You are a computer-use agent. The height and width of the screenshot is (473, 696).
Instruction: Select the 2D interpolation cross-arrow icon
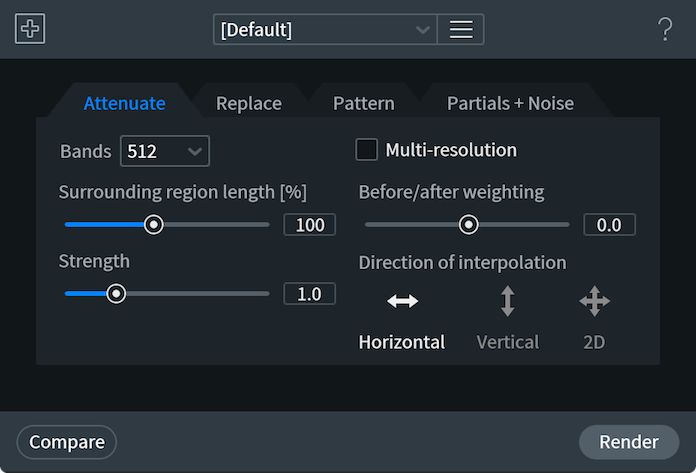[594, 301]
